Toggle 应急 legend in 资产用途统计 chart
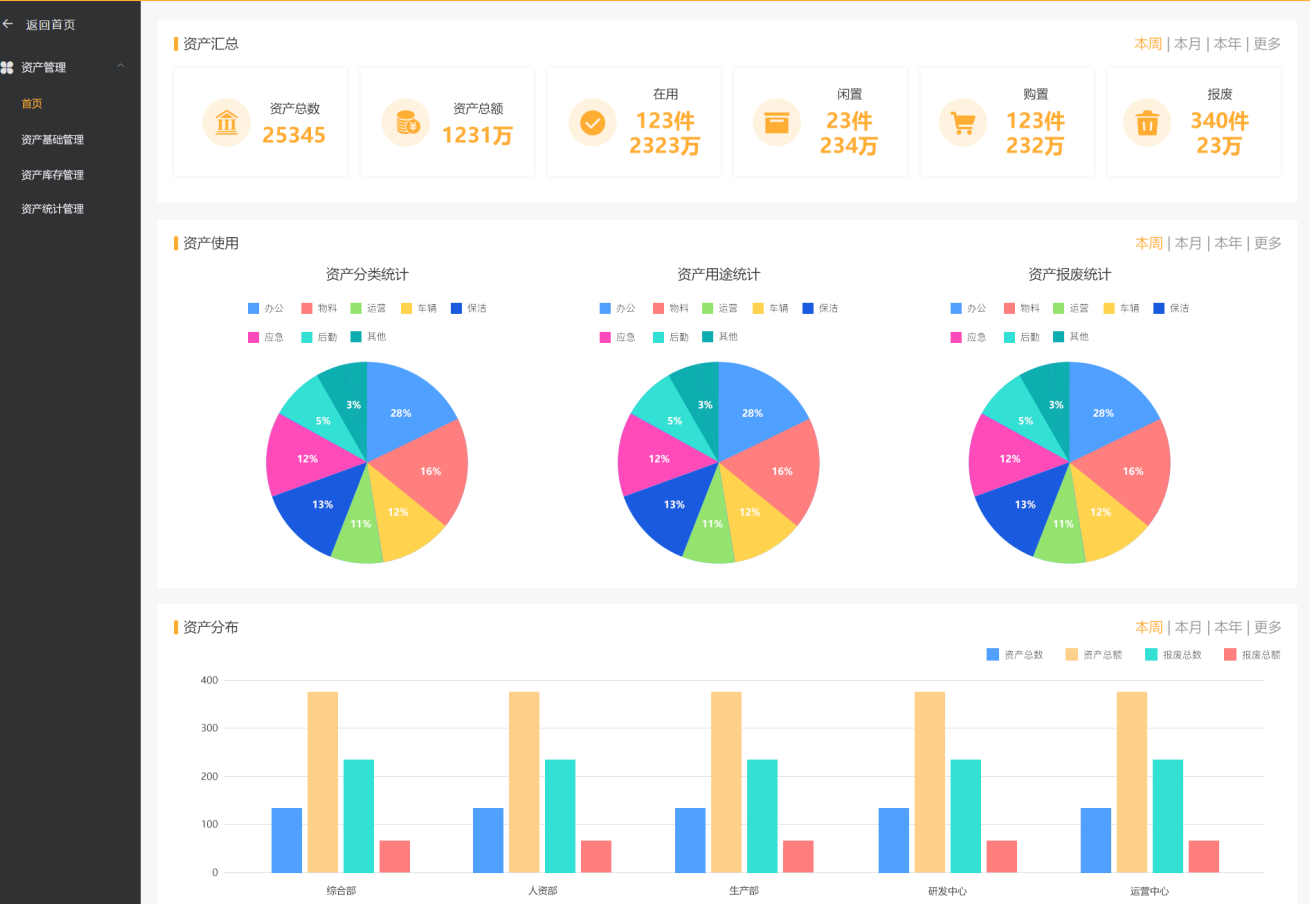 point(616,337)
